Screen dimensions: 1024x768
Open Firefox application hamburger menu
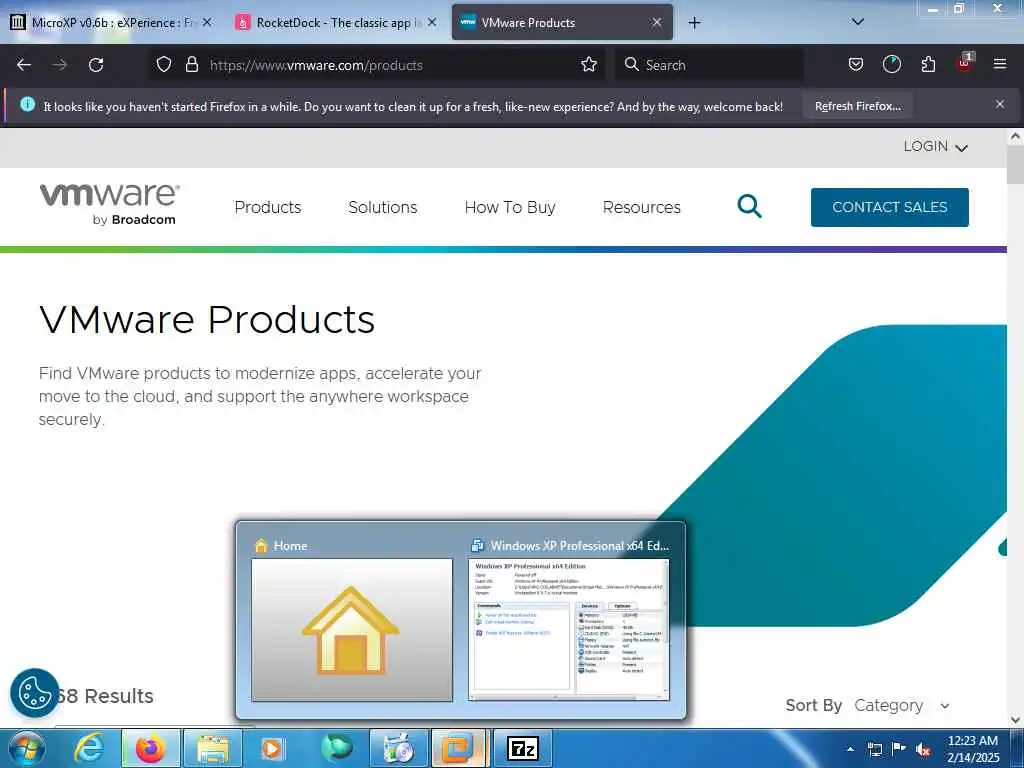(x=1000, y=64)
